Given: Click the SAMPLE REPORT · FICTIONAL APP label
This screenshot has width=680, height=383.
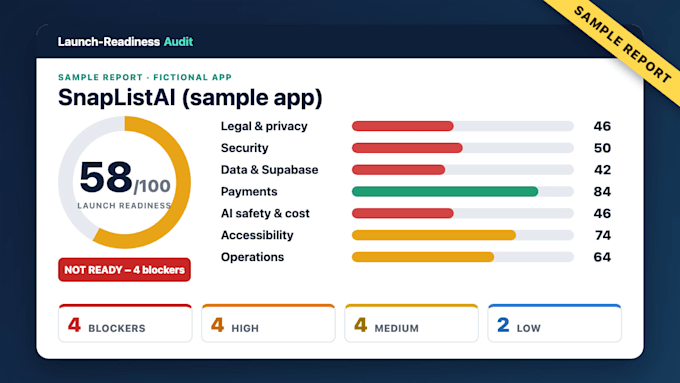Looking at the screenshot, I should click(x=145, y=77).
